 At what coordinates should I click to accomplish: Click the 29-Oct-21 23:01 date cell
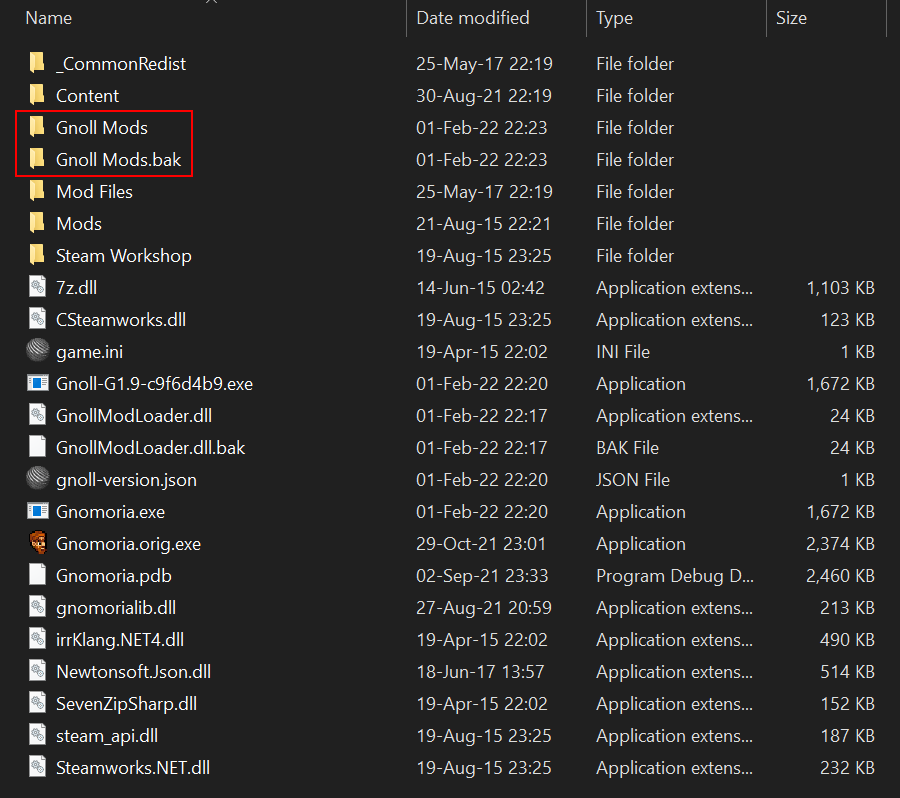(x=481, y=544)
